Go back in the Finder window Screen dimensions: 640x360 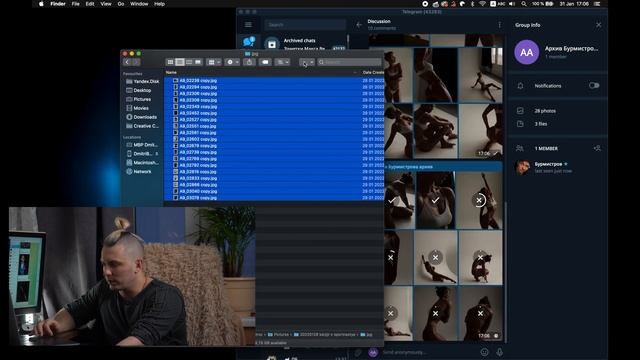[127, 62]
